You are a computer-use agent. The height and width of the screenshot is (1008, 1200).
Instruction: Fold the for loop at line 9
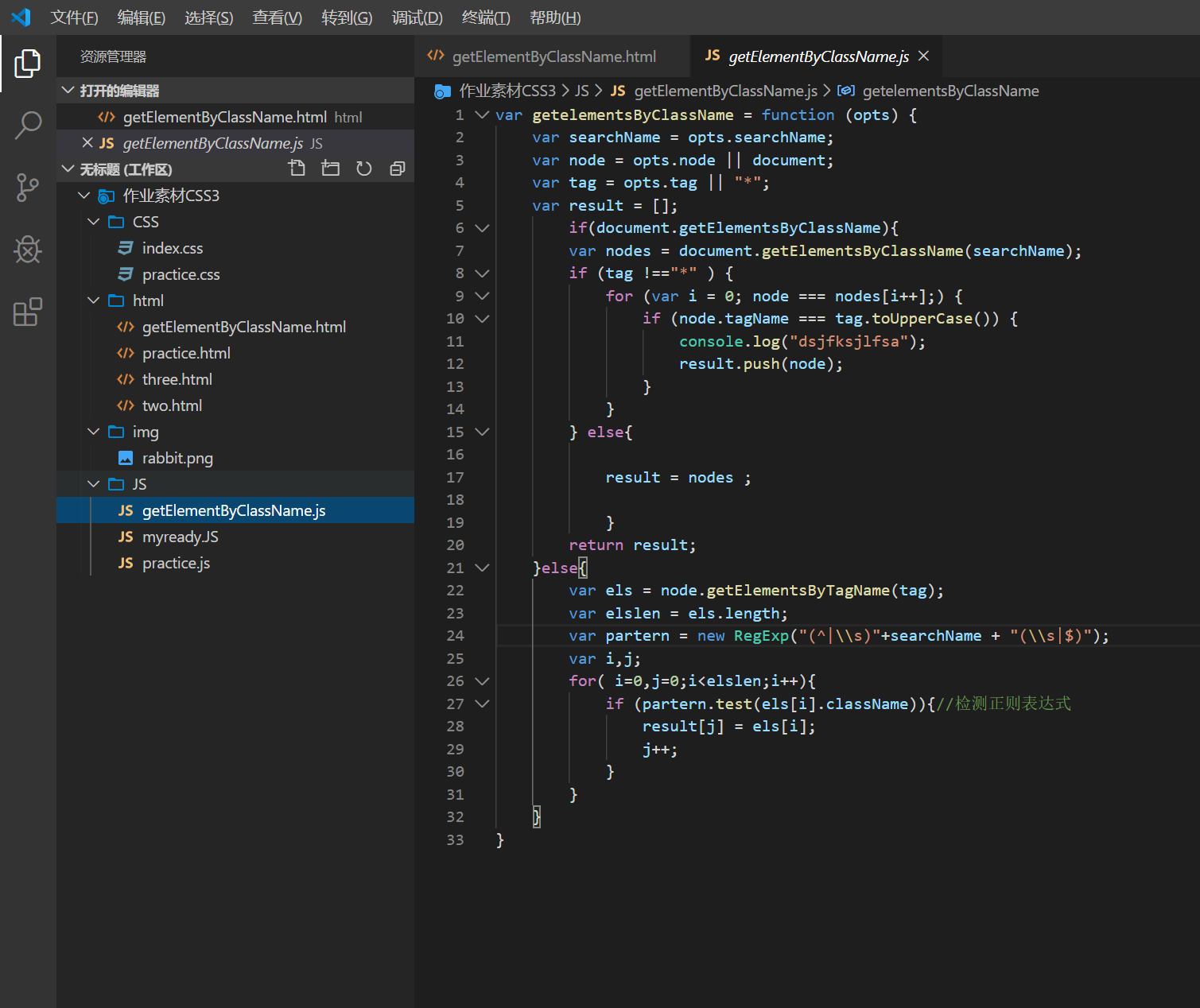coord(482,296)
